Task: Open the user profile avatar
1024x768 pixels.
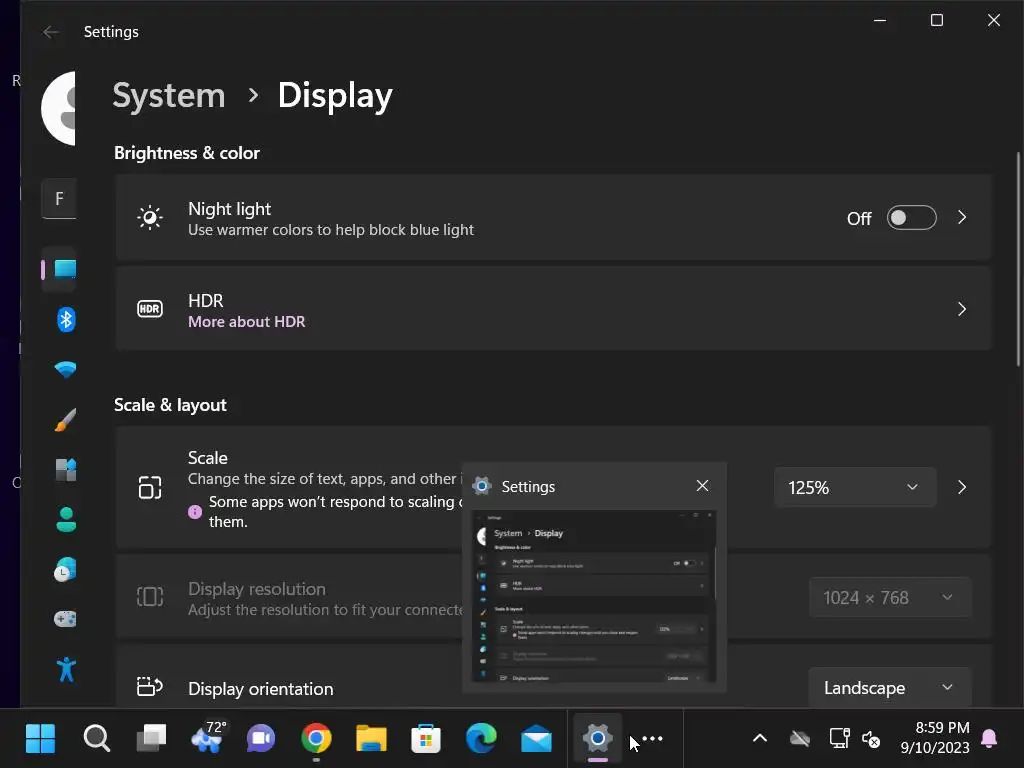Action: pos(59,108)
